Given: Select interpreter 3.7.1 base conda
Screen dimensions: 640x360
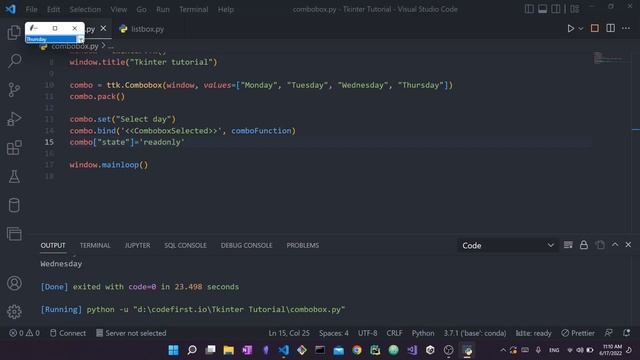Looking at the screenshot, I should (475, 333).
